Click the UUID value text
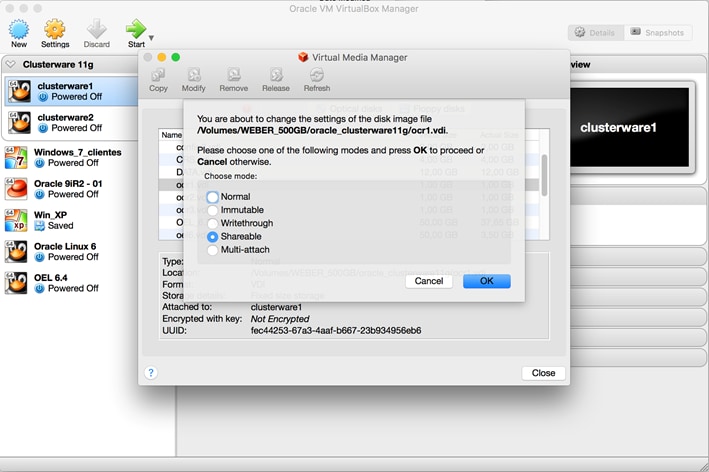Image resolution: width=709 pixels, height=472 pixels. [336, 330]
